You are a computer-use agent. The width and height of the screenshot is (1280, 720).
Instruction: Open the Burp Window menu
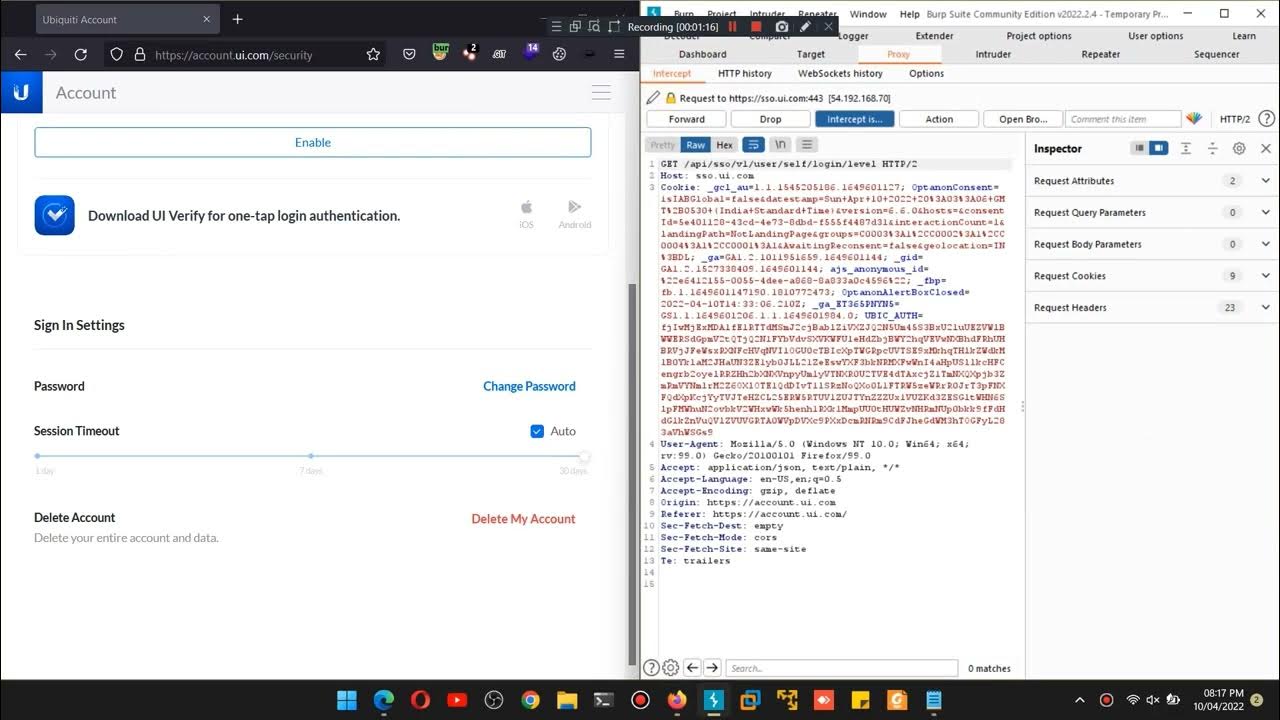point(868,14)
